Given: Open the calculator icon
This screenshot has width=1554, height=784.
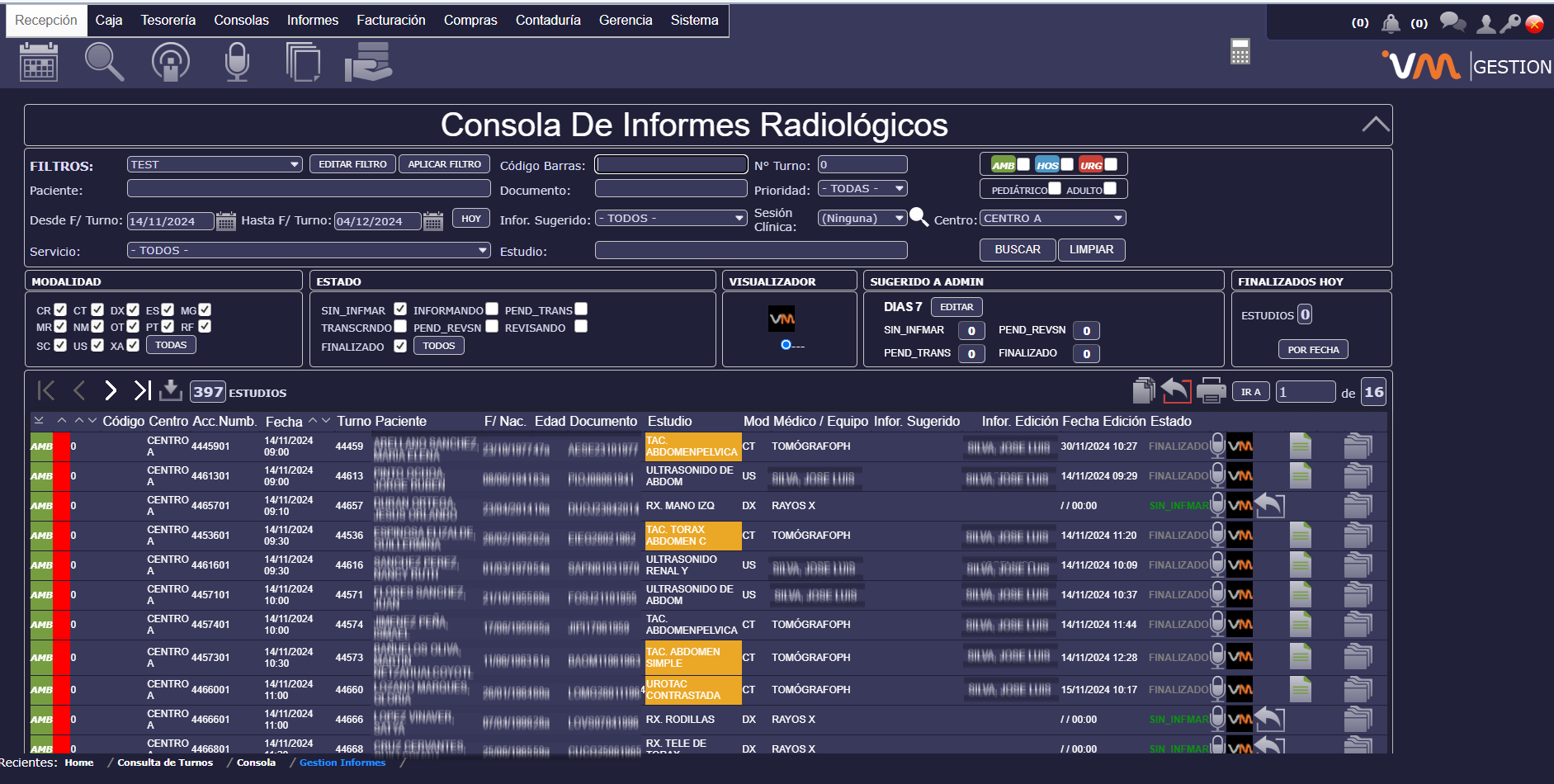Looking at the screenshot, I should point(1240,51).
